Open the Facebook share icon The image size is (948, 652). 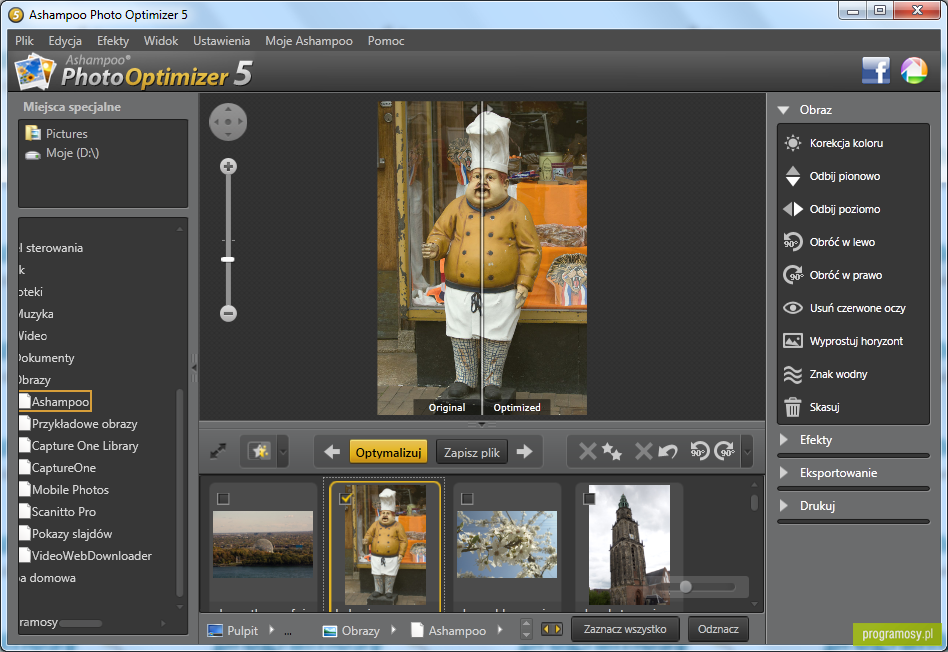[875, 71]
